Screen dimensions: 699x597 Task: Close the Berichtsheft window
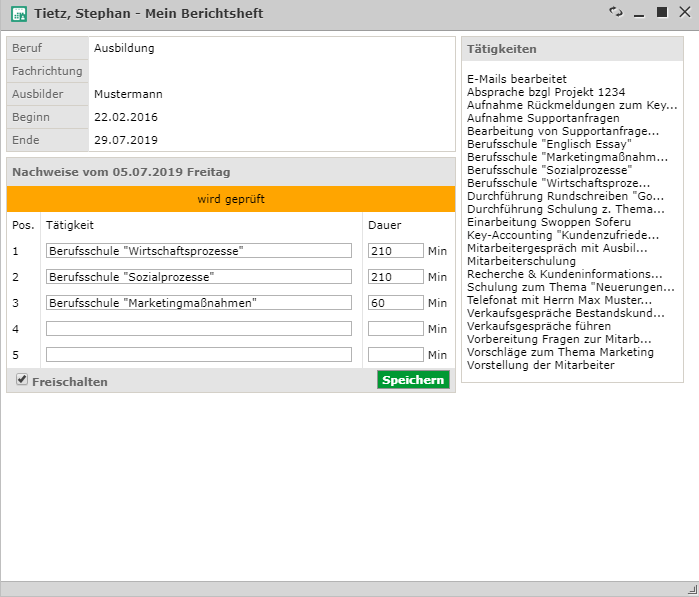click(x=685, y=12)
